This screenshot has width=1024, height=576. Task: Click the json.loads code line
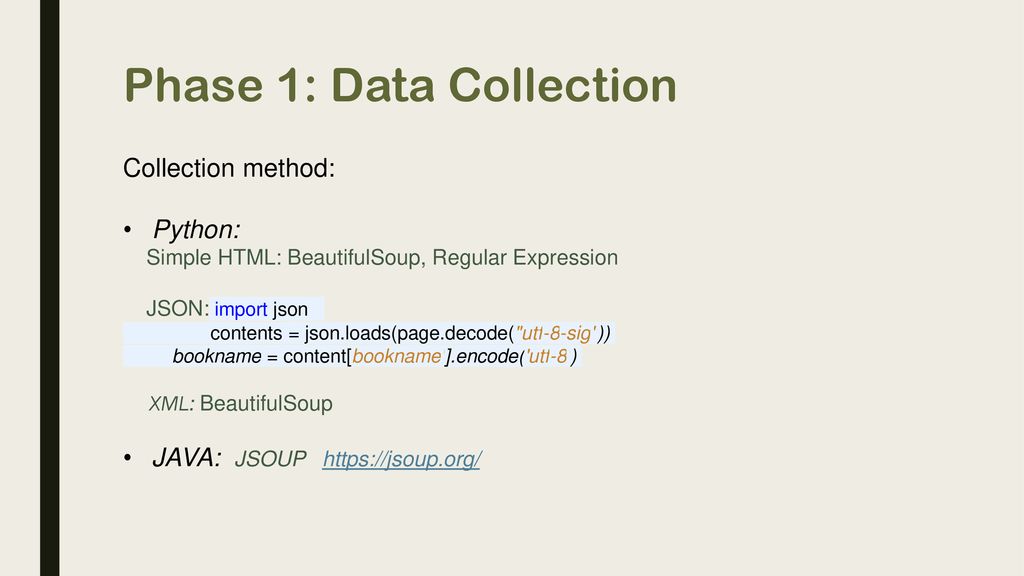(x=410, y=334)
